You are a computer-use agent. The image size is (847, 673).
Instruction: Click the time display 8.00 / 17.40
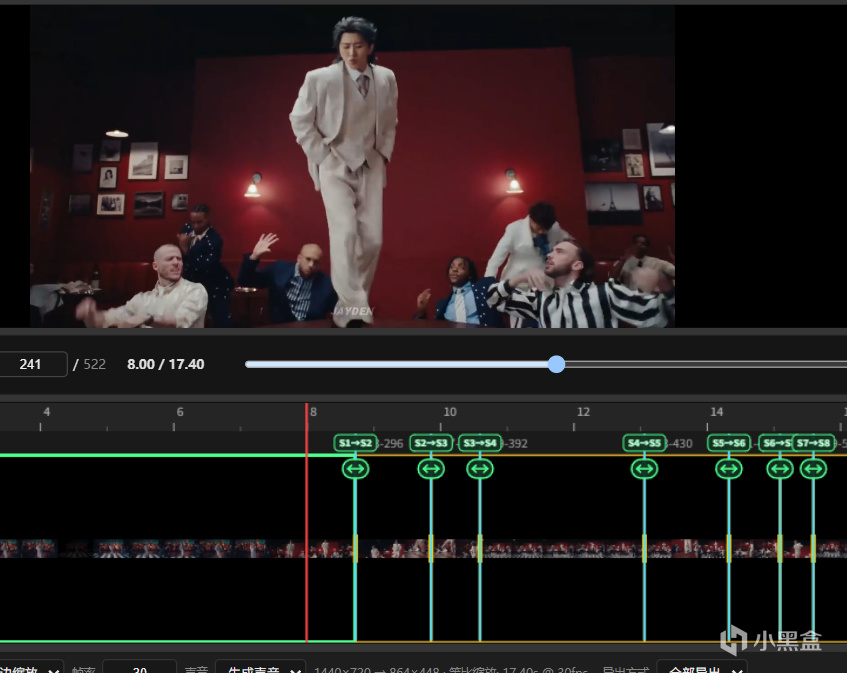[165, 364]
